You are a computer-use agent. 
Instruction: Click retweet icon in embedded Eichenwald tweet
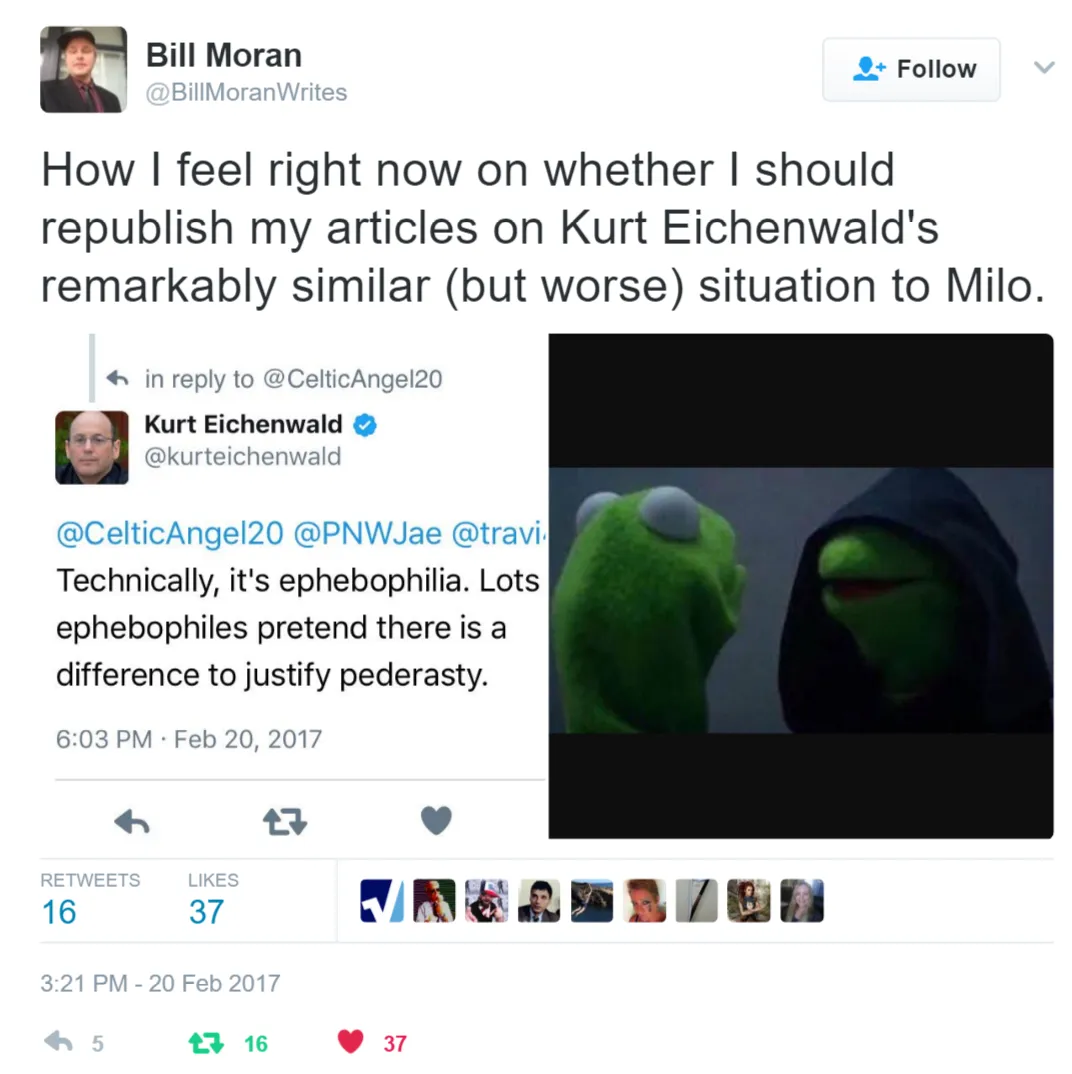[285, 821]
